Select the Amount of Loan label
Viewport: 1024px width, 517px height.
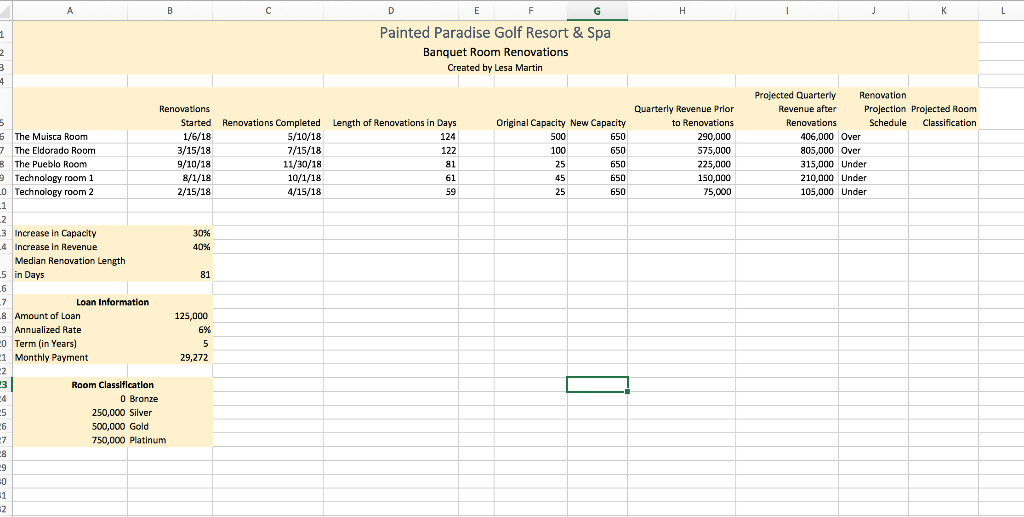70,316
